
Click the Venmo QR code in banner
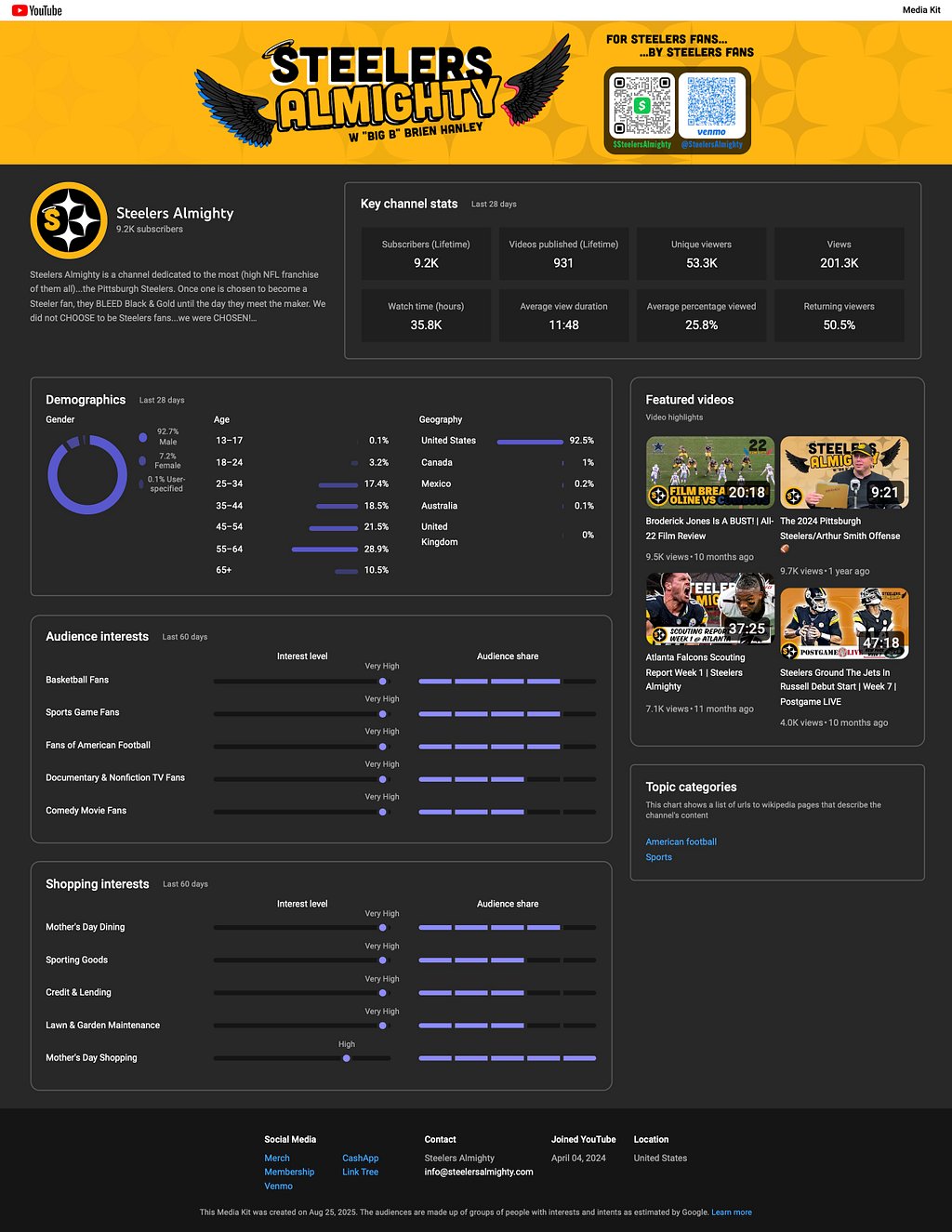coord(711,105)
